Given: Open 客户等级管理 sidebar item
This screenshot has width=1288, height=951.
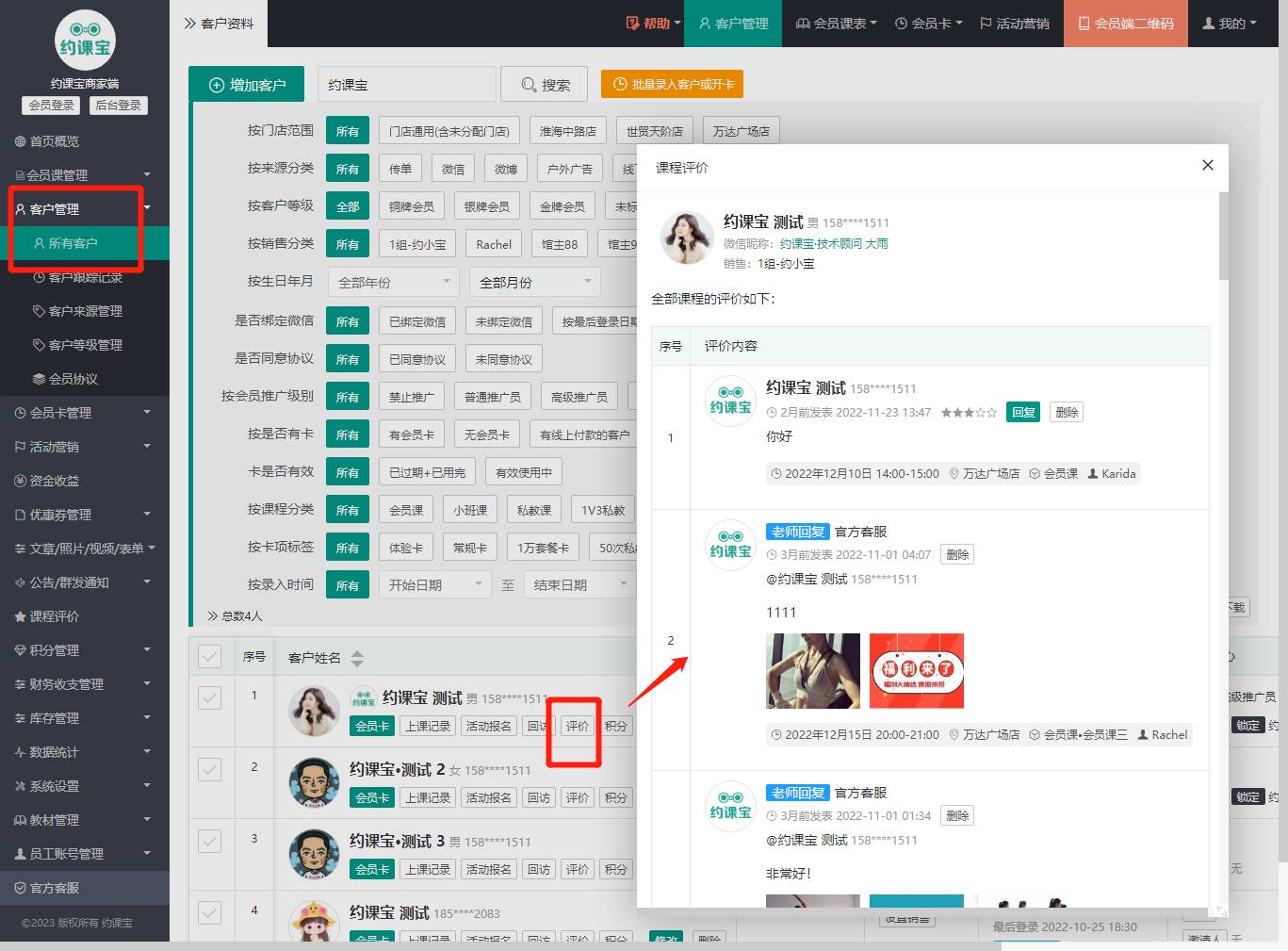Looking at the screenshot, I should click(x=85, y=345).
